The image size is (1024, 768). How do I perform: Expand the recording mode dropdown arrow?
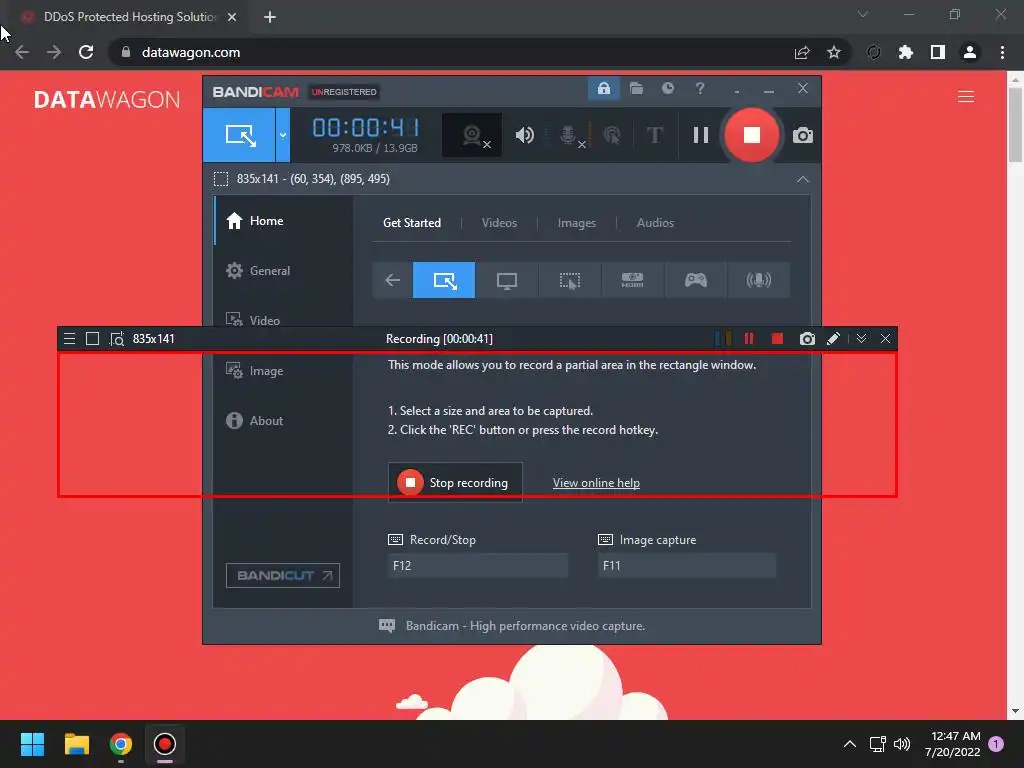283,135
